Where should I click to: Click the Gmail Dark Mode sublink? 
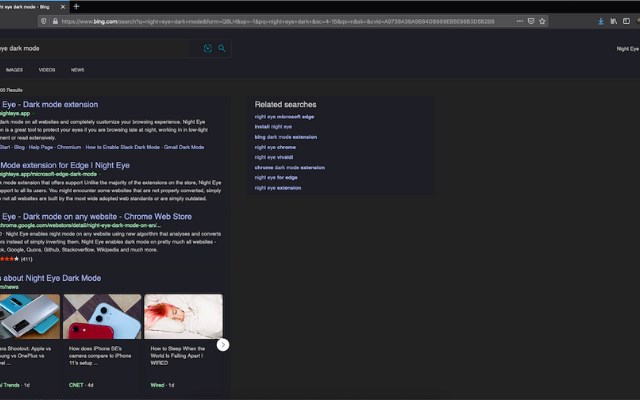click(184, 147)
